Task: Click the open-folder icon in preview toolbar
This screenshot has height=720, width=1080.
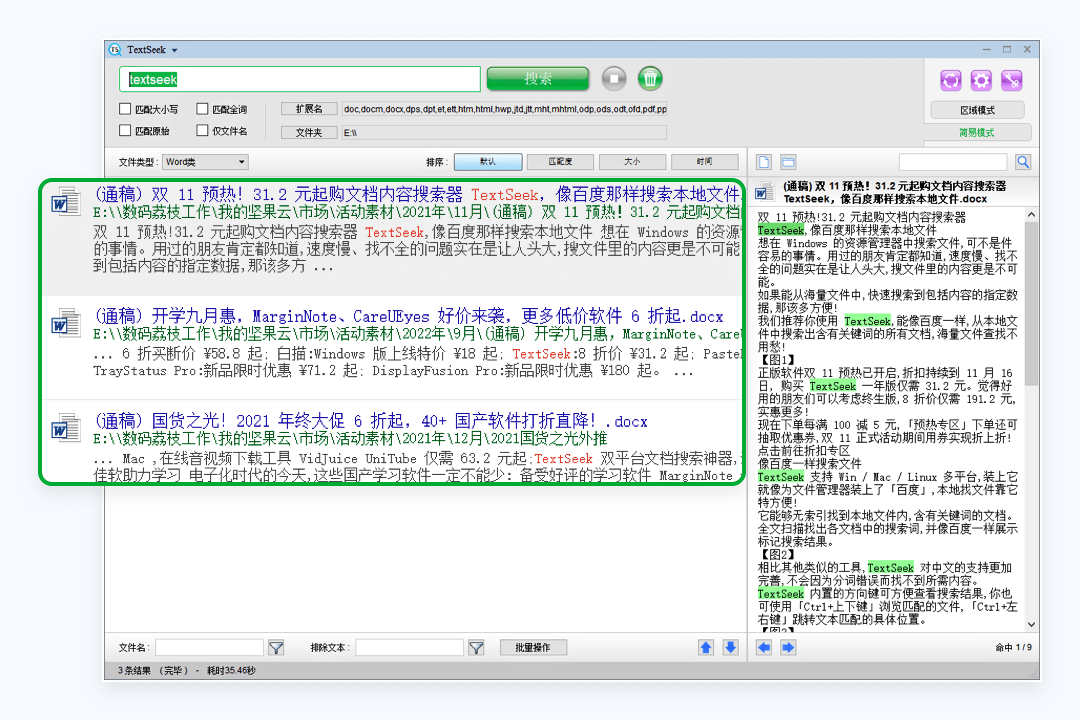Action: point(788,162)
